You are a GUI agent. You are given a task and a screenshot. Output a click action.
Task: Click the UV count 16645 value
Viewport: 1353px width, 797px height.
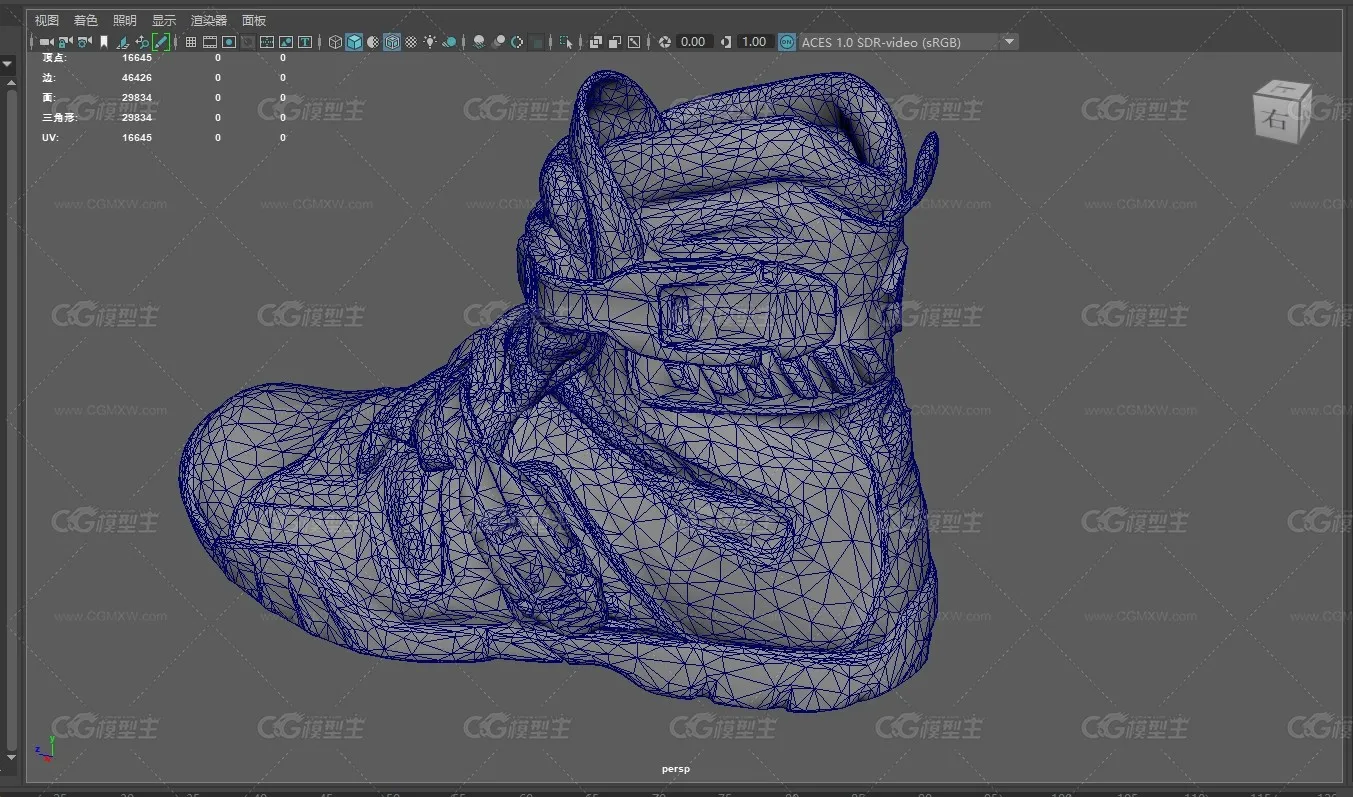pyautogui.click(x=137, y=138)
